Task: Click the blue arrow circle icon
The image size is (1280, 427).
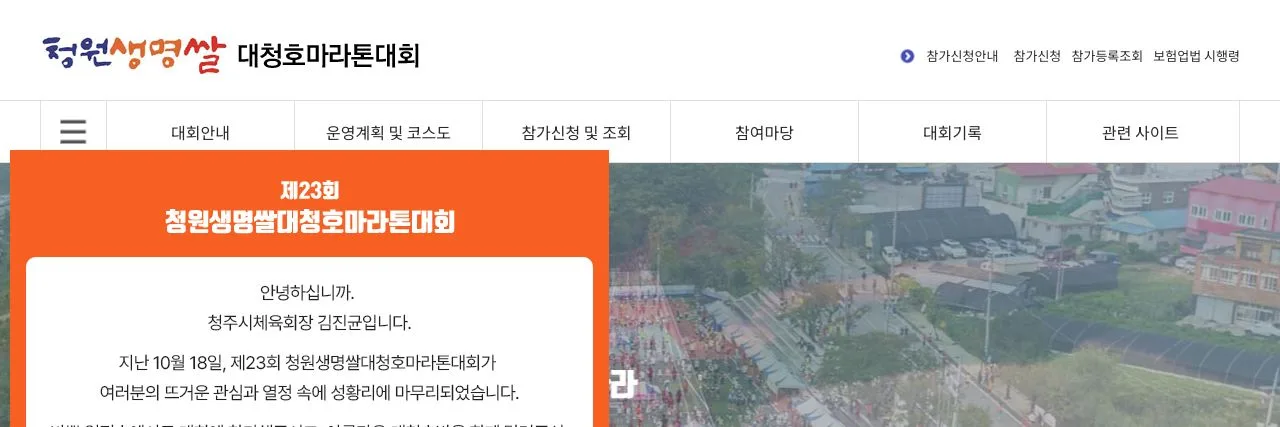Action: click(x=907, y=56)
